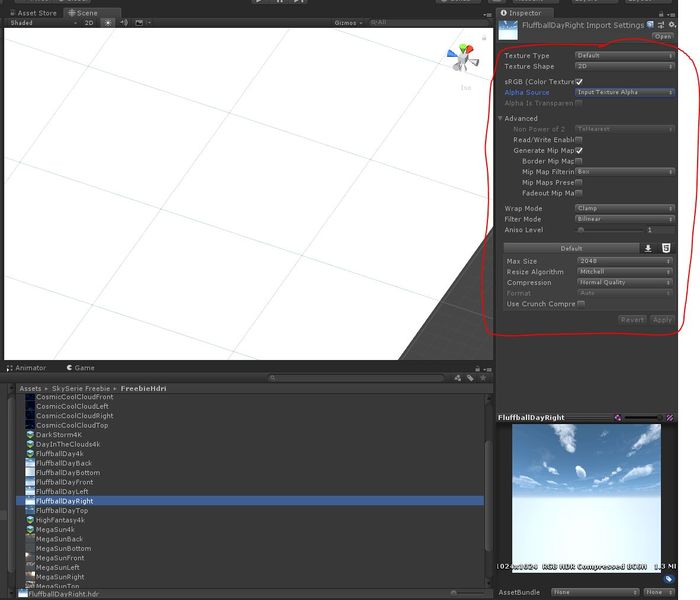Click lock icon on Project panel header
The image size is (700, 600).
477,369
